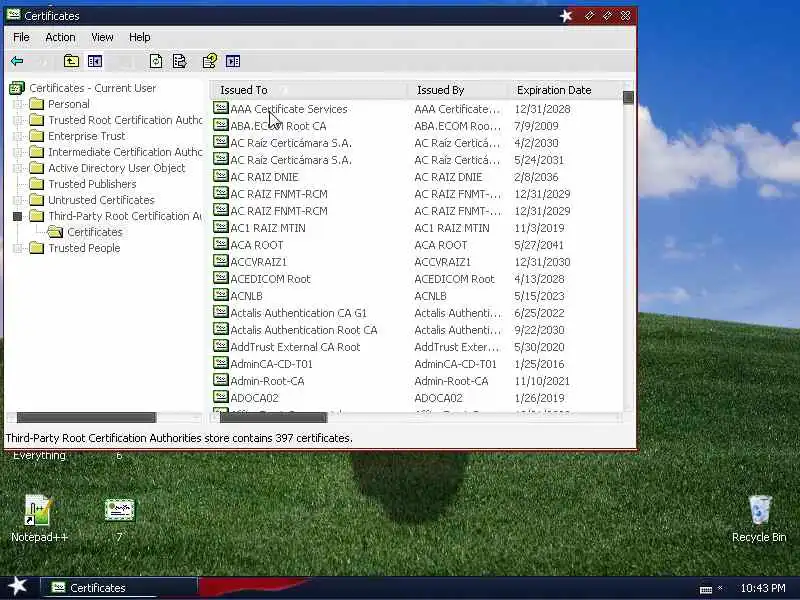Expand the Intermediate Certification Authorities node
The image size is (800, 600).
coord(18,153)
